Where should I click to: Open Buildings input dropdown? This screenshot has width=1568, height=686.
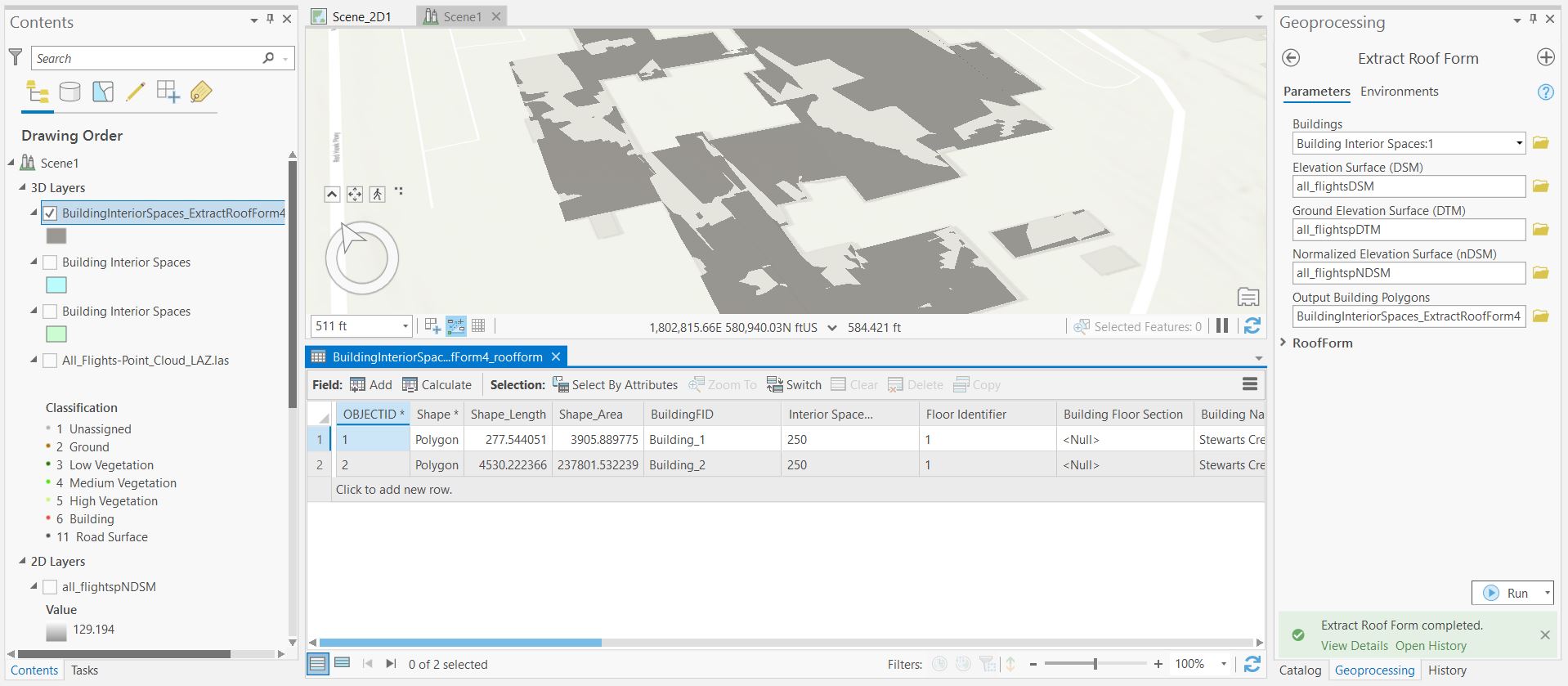pos(1519,143)
